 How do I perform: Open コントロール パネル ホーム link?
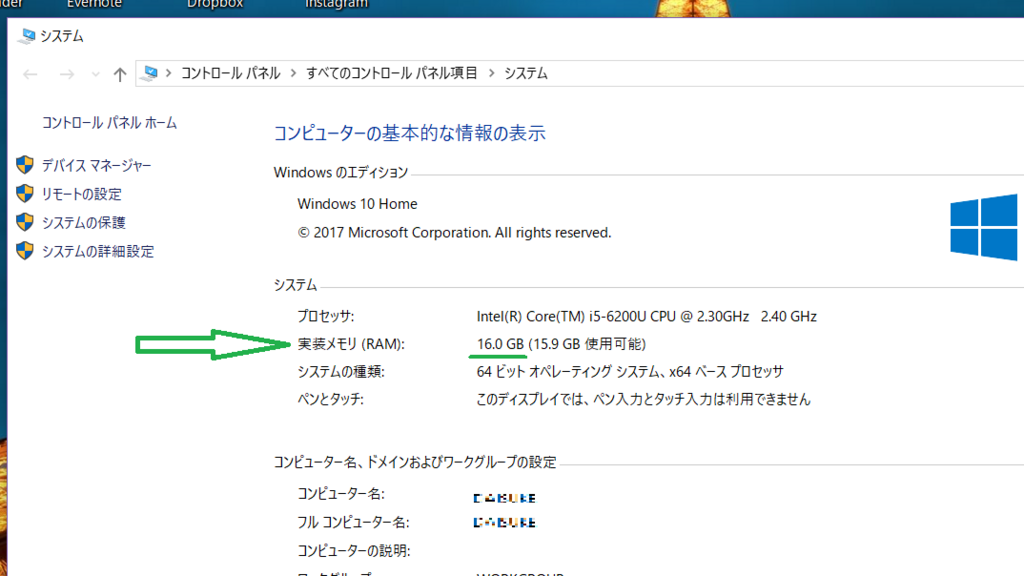[x=109, y=123]
